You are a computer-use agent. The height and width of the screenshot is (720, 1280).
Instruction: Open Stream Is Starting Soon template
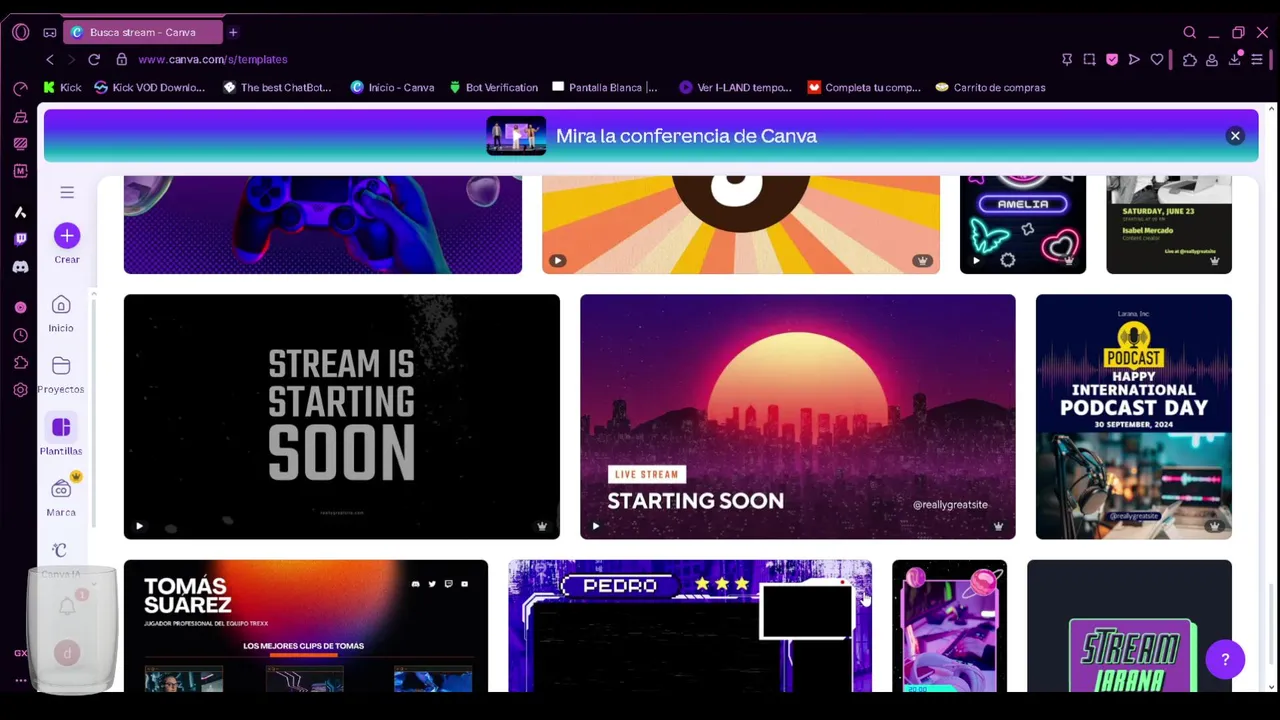pyautogui.click(x=341, y=416)
